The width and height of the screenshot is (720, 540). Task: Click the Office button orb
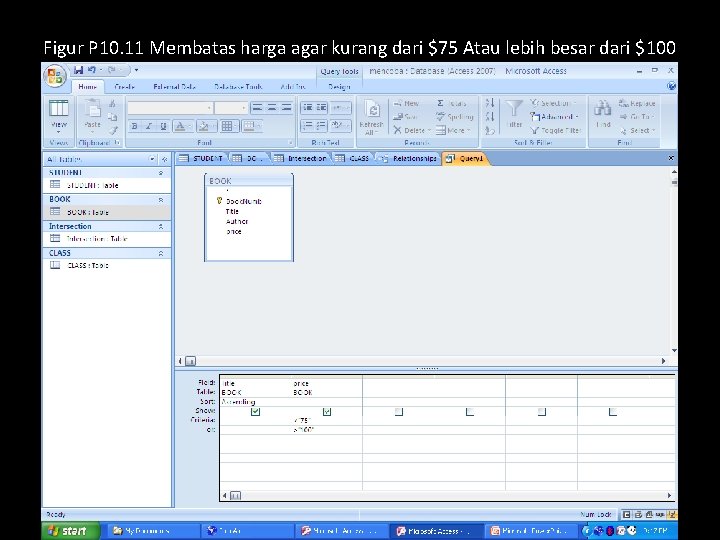point(55,76)
